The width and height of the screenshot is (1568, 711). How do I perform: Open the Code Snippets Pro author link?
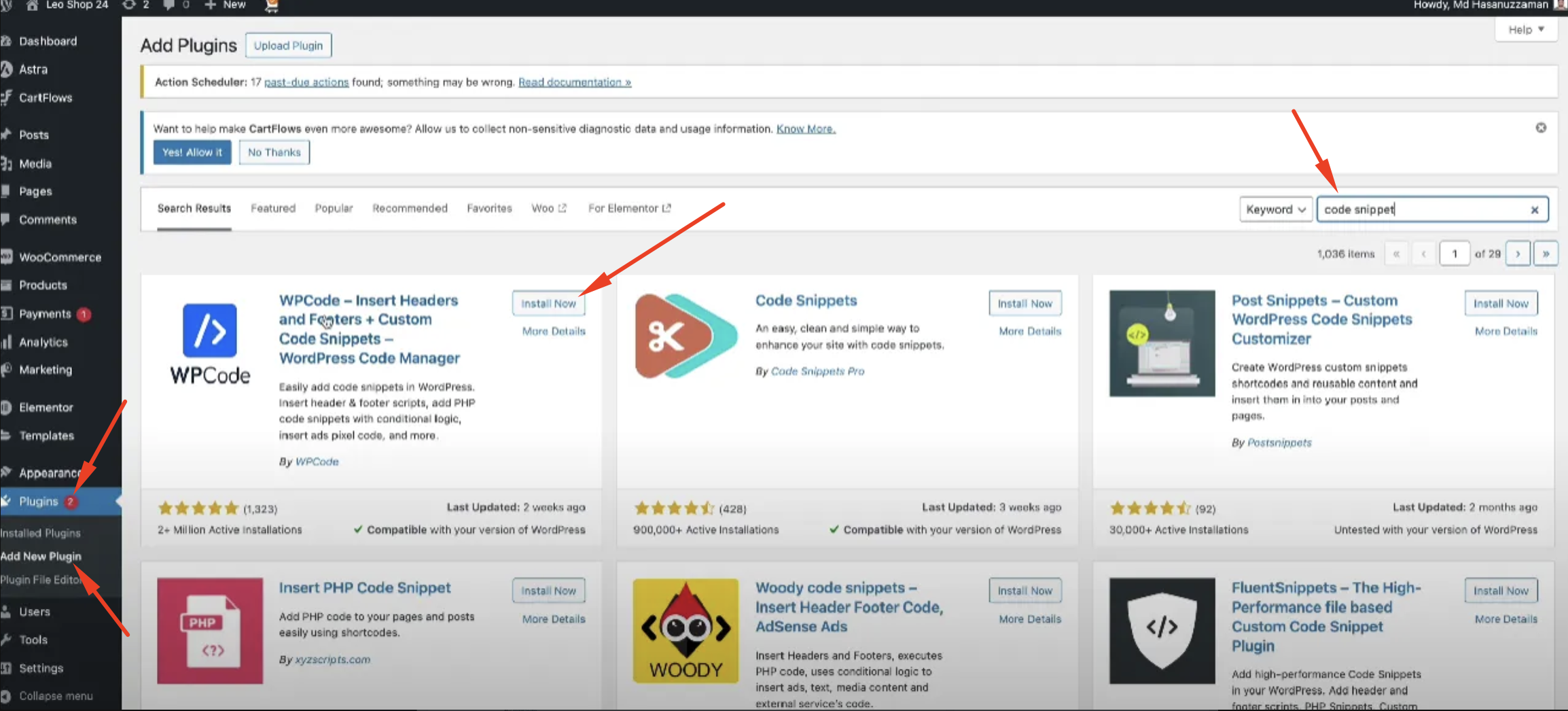pos(818,371)
